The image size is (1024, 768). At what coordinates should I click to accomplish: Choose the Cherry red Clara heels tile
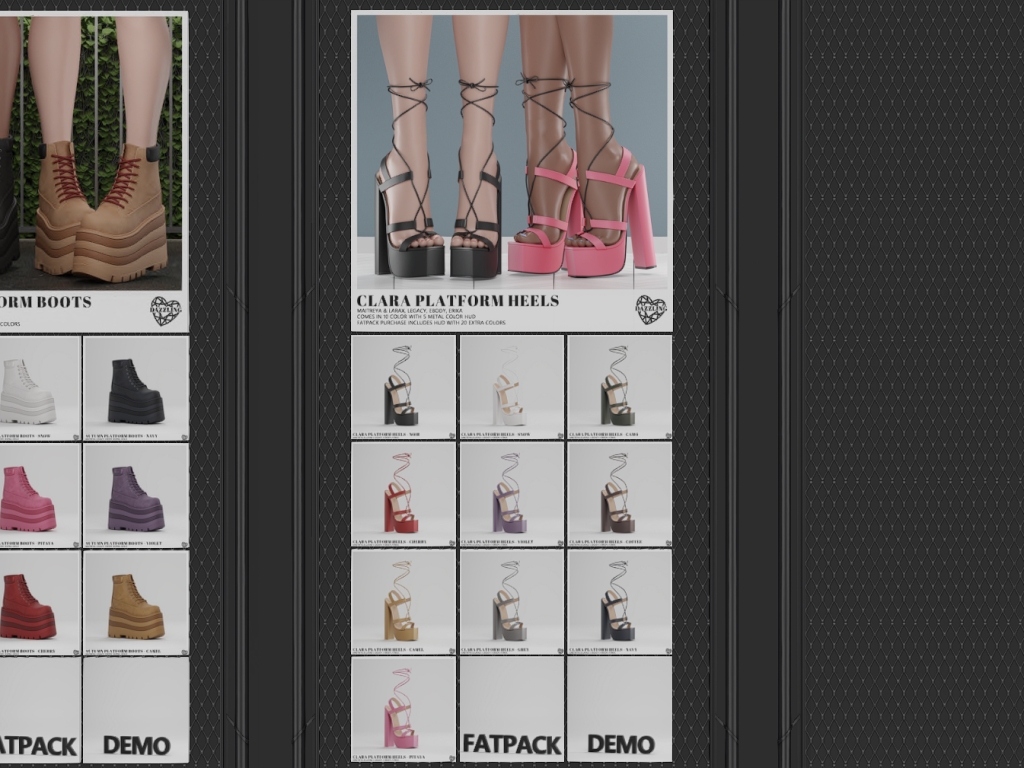[x=404, y=494]
